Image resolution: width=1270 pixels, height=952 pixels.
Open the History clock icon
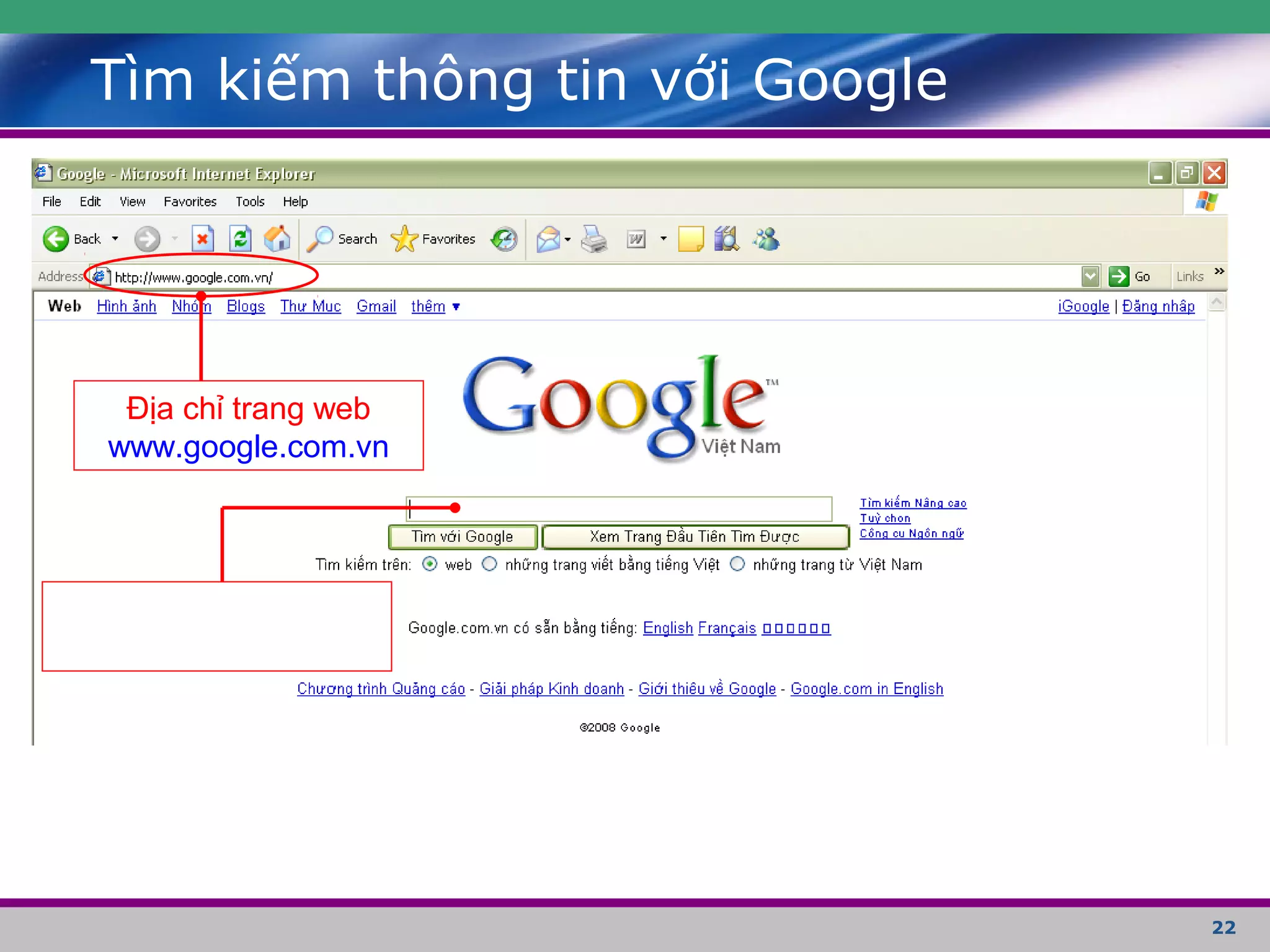click(504, 239)
